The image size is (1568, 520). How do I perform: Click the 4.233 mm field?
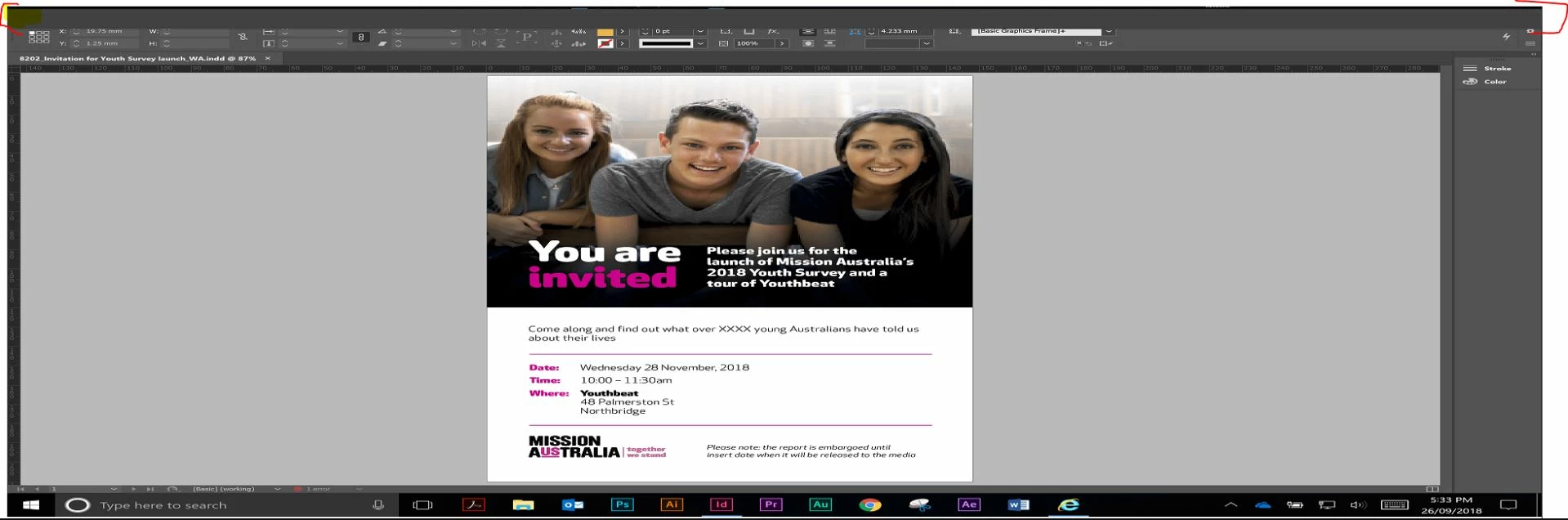click(x=905, y=31)
